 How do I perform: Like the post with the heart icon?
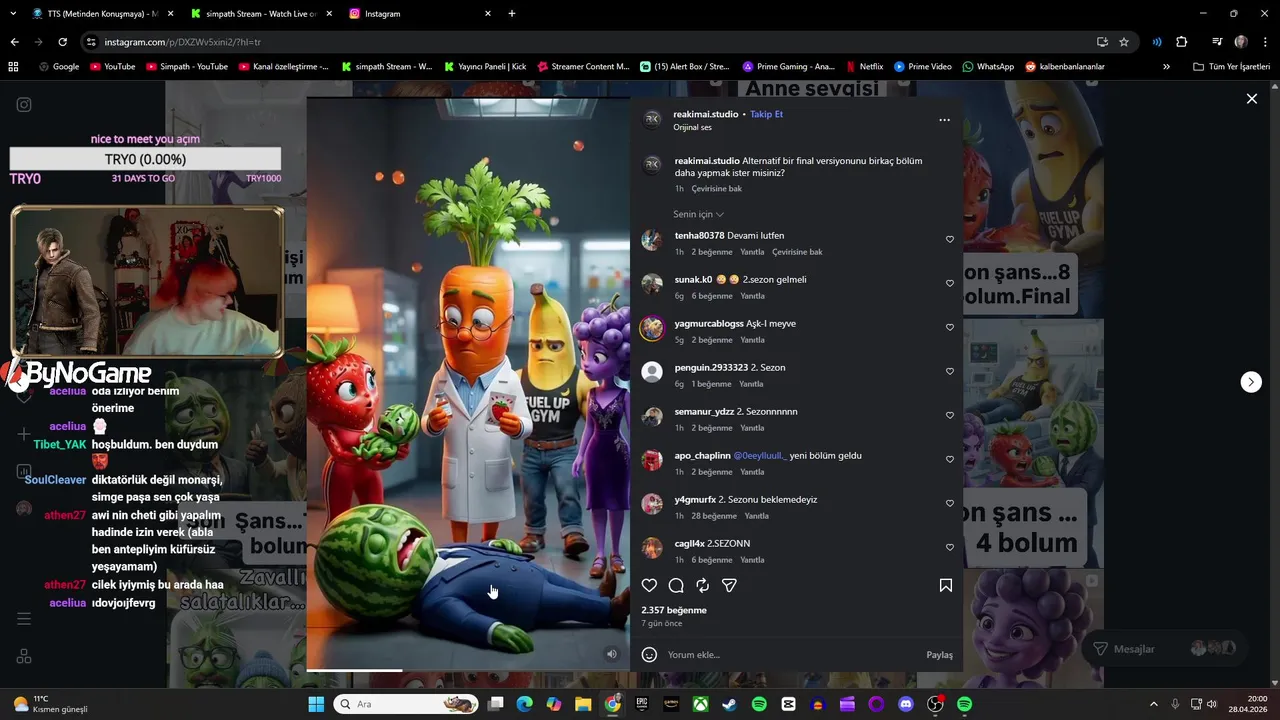649,586
